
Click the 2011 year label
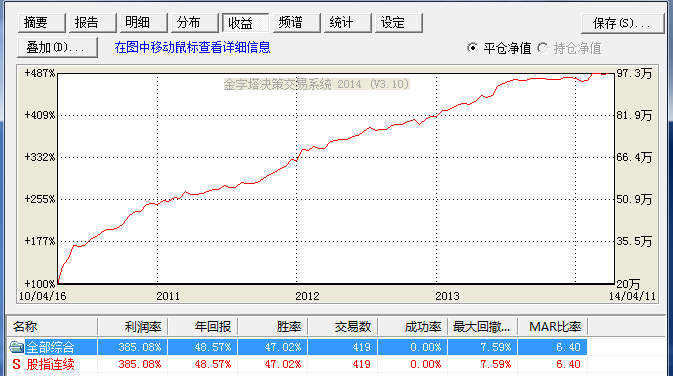pos(168,296)
